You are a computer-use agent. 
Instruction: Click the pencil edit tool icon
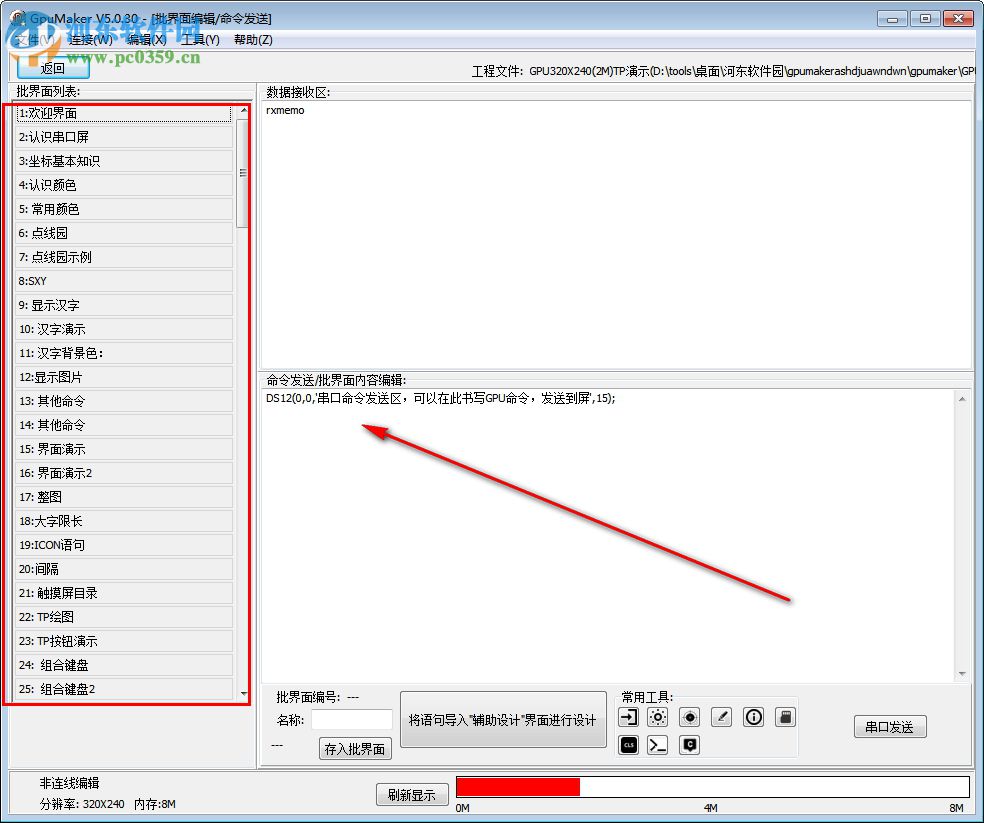click(x=721, y=716)
